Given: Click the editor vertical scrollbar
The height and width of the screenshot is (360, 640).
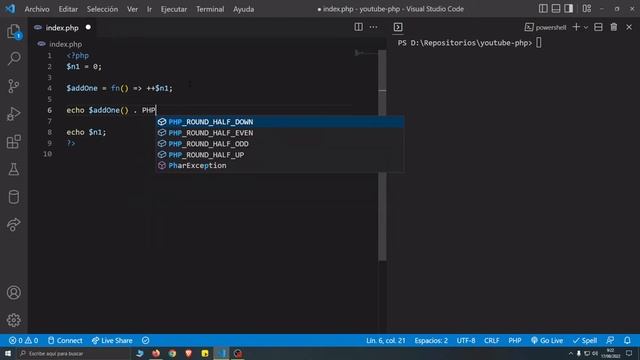Looking at the screenshot, I should 382,155.
